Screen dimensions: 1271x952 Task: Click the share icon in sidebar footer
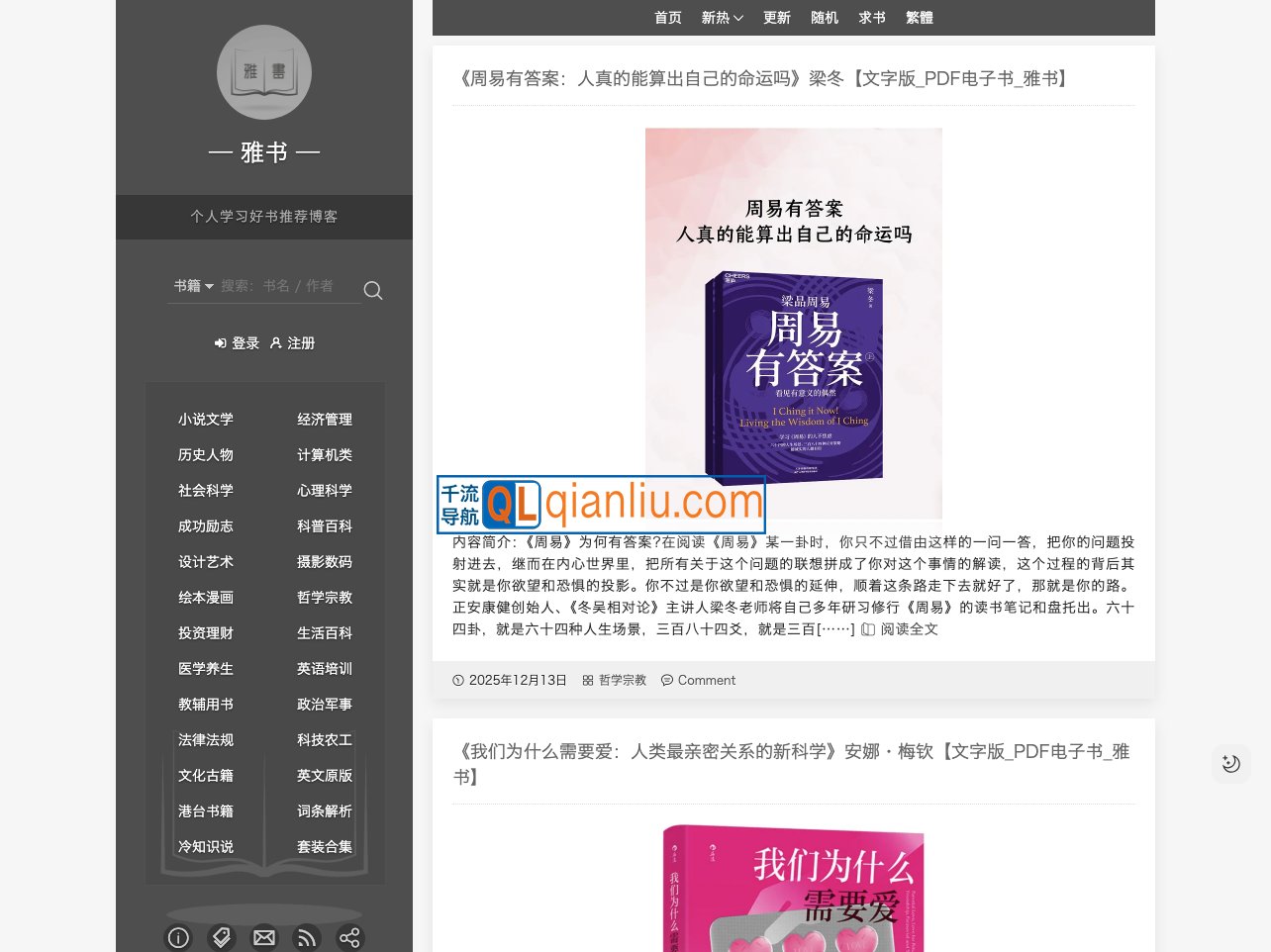349,937
